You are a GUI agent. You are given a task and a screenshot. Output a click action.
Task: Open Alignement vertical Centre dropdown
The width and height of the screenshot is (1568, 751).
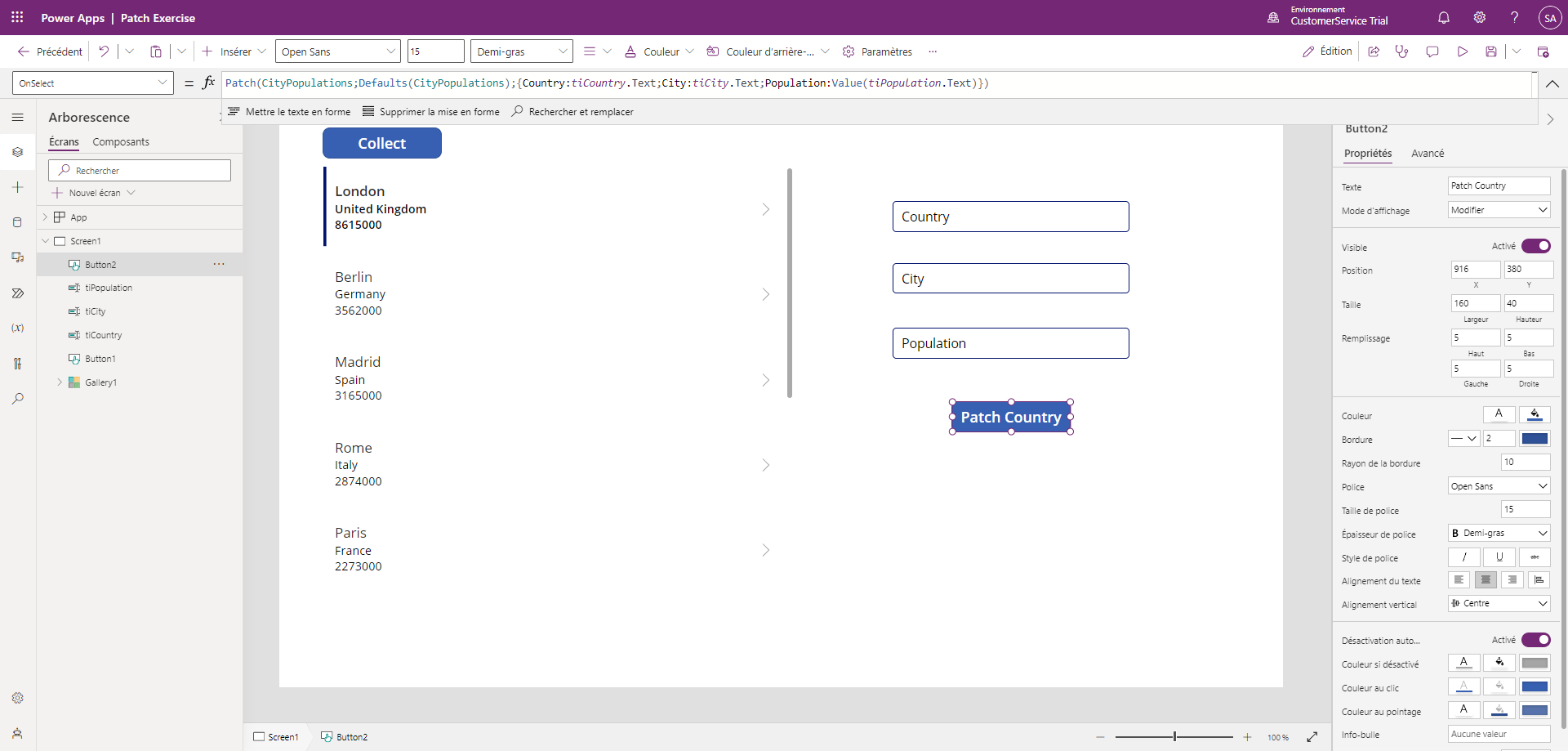tap(1499, 604)
